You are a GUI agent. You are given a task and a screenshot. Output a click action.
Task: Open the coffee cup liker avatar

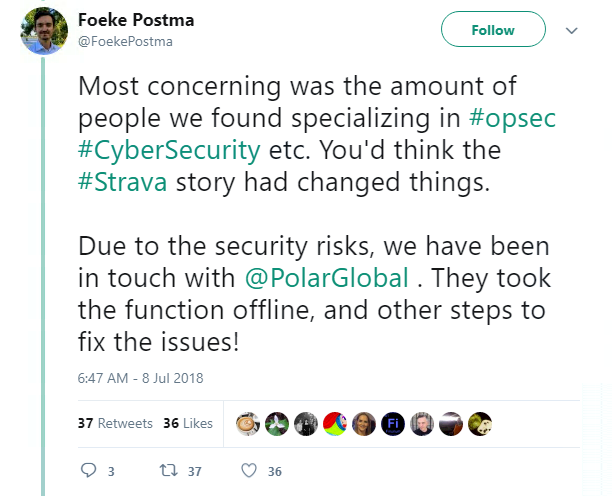tap(248, 424)
